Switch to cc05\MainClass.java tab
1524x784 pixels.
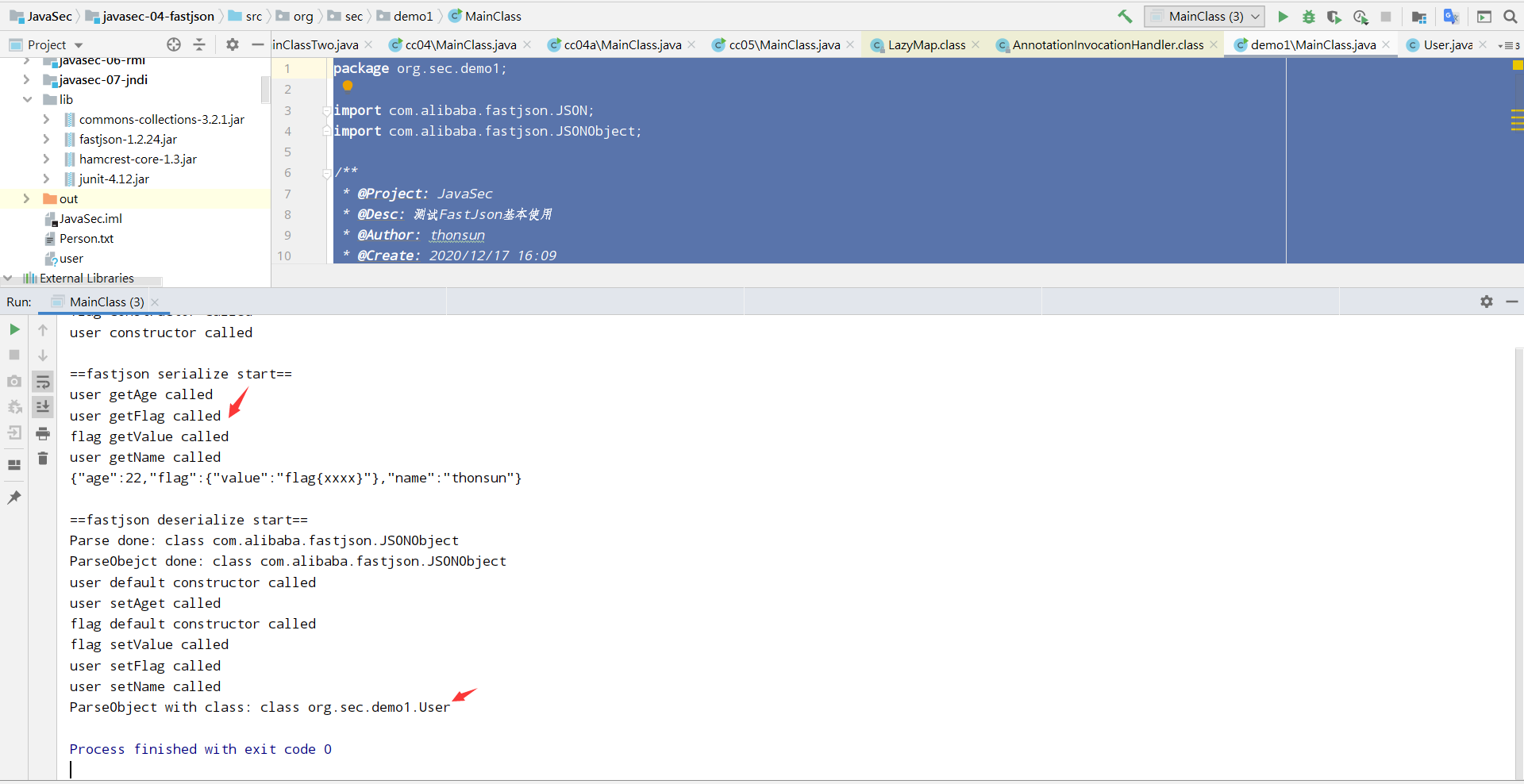click(x=783, y=44)
